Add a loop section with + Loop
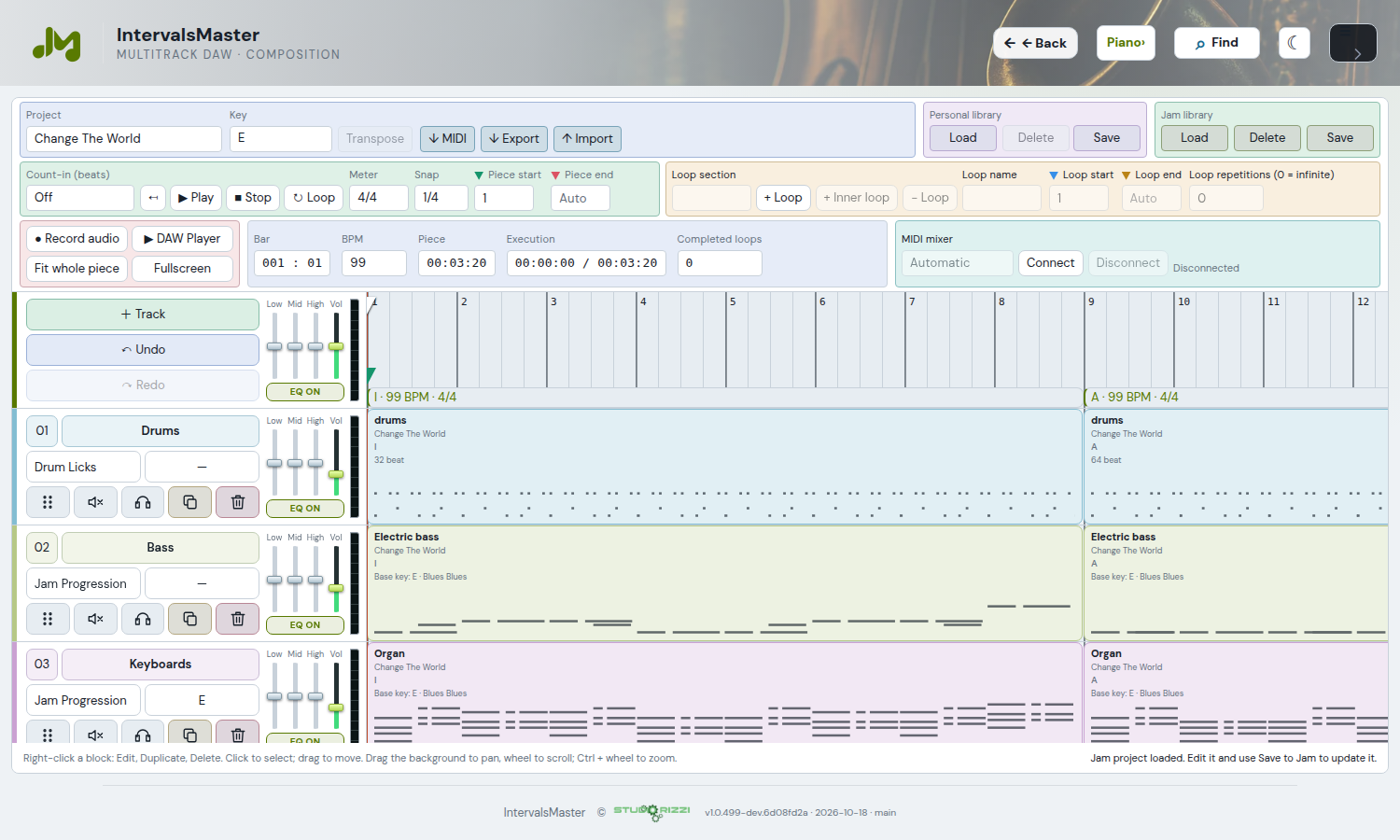Screen dimensions: 1400x840 pyautogui.click(x=783, y=198)
